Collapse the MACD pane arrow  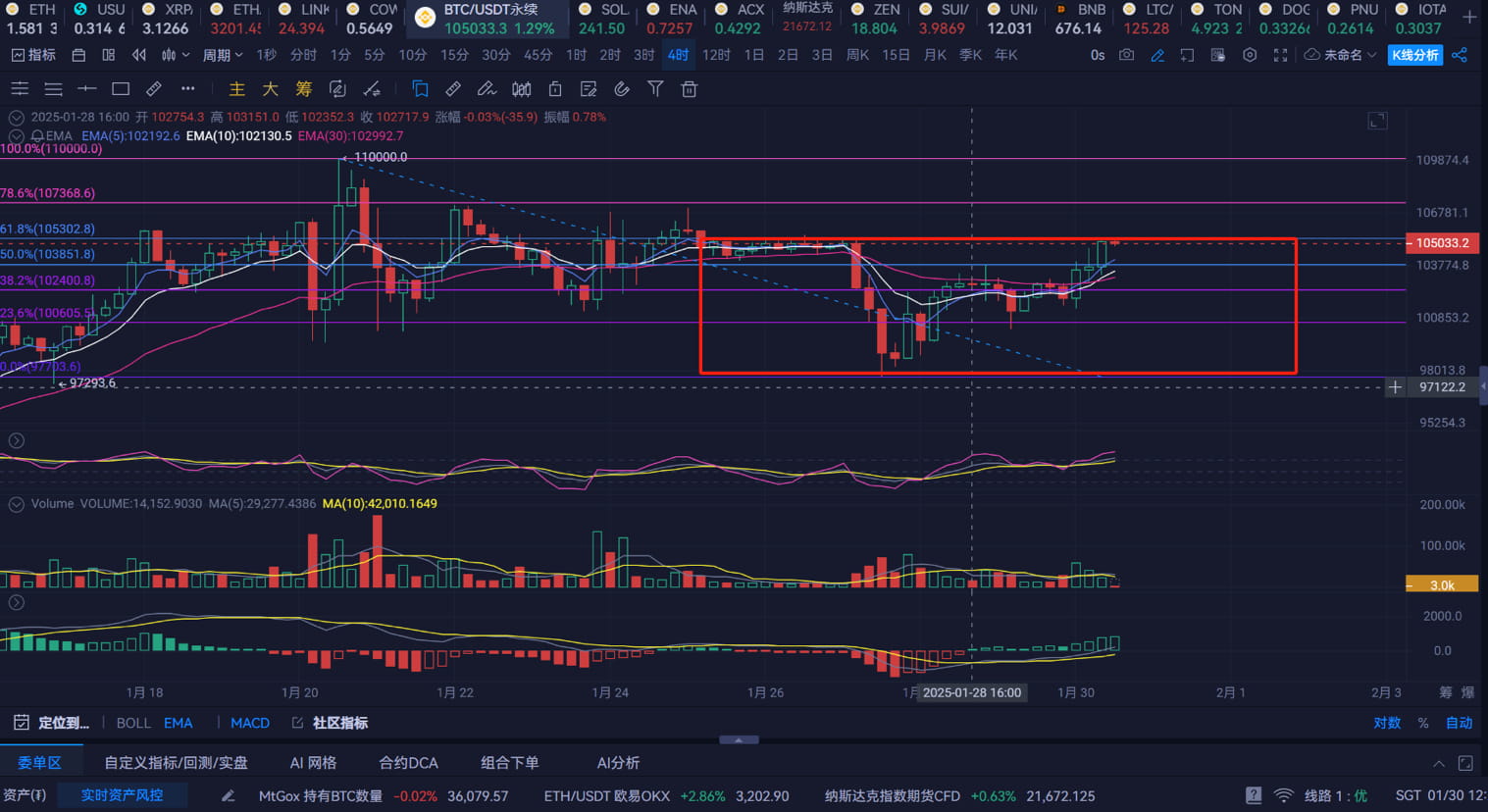(x=16, y=602)
